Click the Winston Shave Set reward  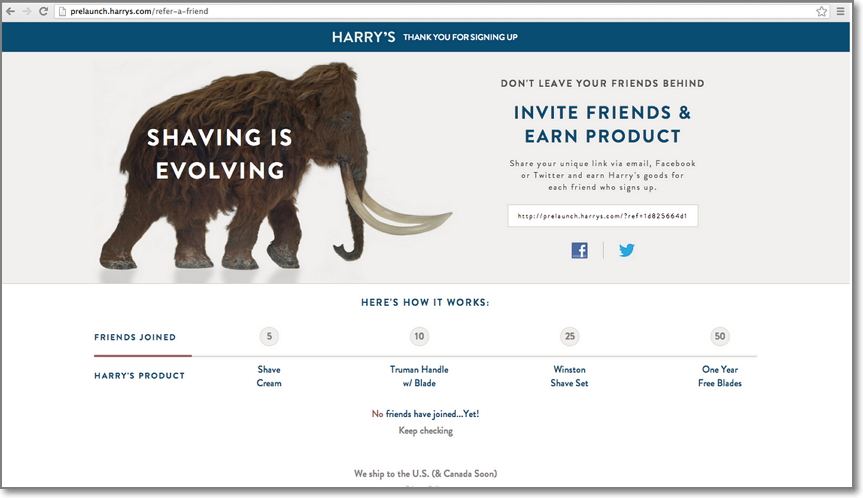pos(570,376)
